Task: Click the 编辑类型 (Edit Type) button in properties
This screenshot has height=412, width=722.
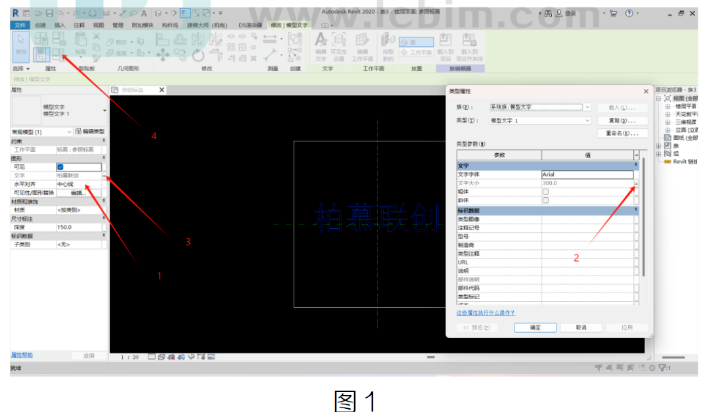Action: [x=90, y=132]
